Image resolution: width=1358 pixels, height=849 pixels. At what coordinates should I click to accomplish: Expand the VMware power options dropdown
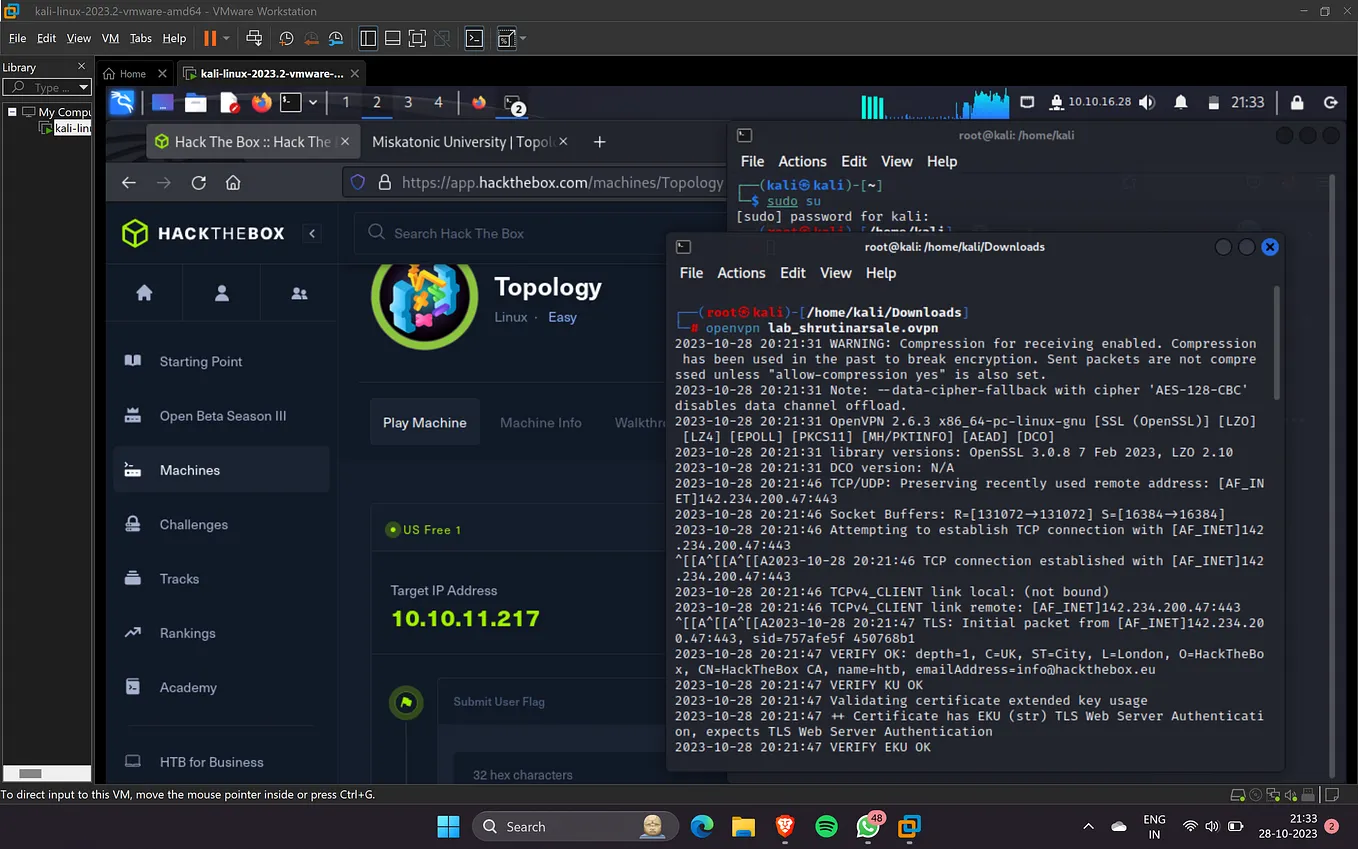coord(227,38)
